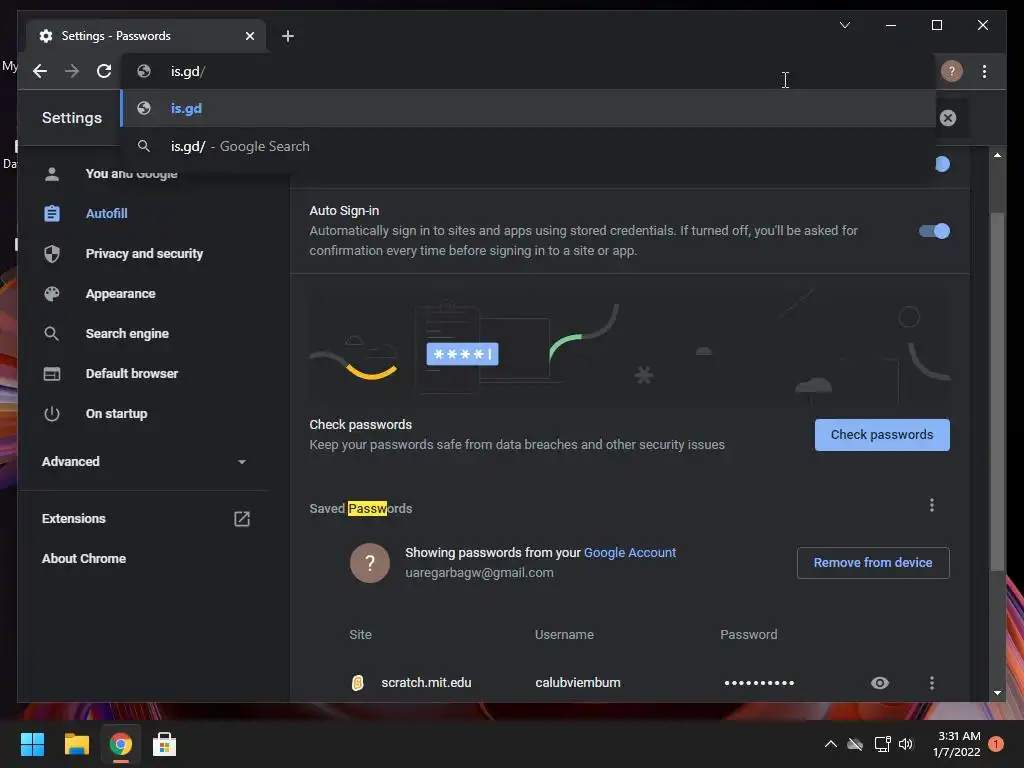
Task: Toggle the Auto Sign-in switch
Action: [935, 231]
